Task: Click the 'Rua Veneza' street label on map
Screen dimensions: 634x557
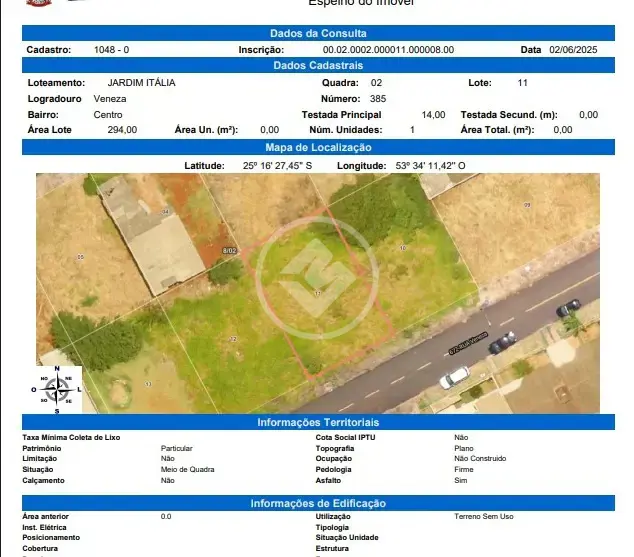Action: click(x=469, y=344)
